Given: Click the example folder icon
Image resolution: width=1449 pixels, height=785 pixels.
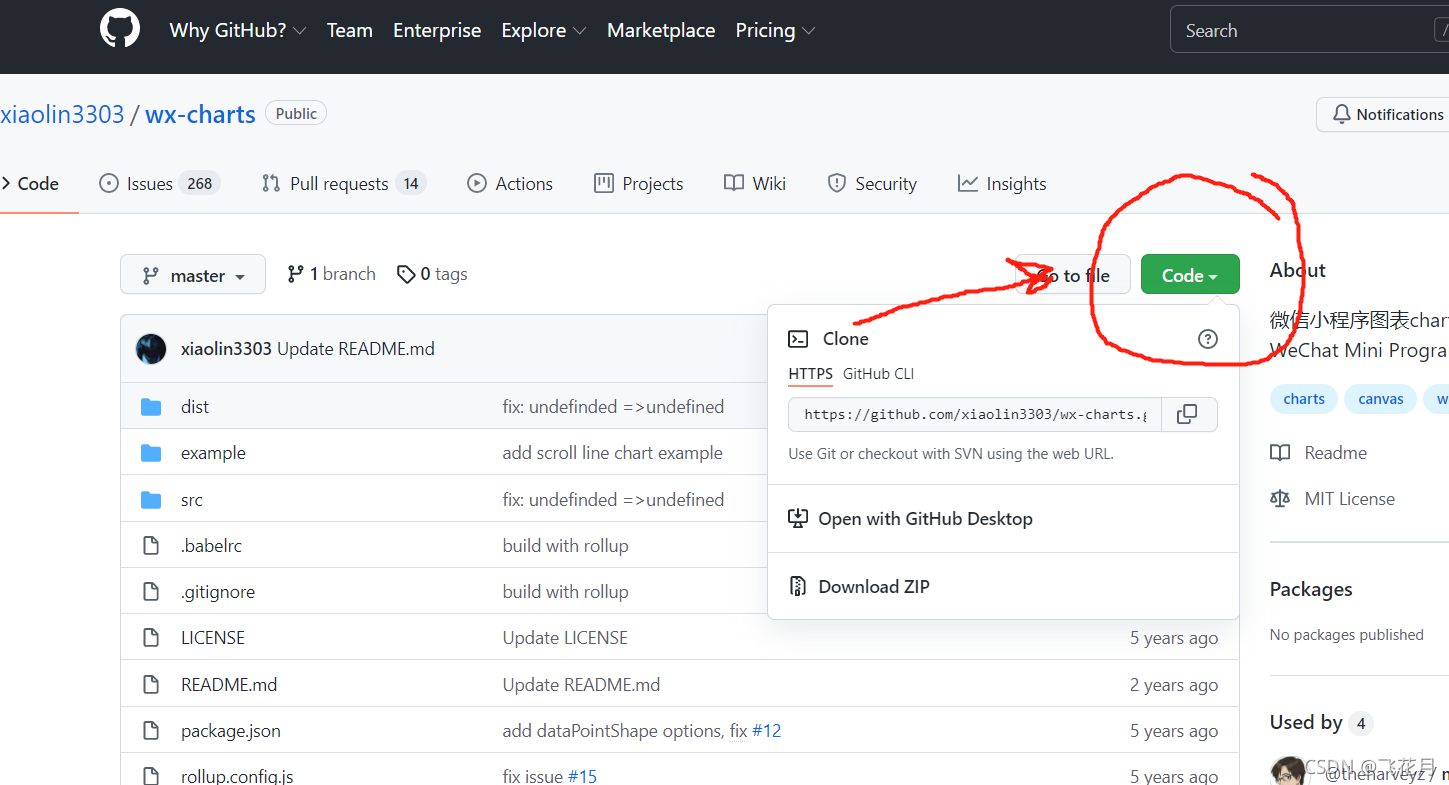Looking at the screenshot, I should click(151, 453).
